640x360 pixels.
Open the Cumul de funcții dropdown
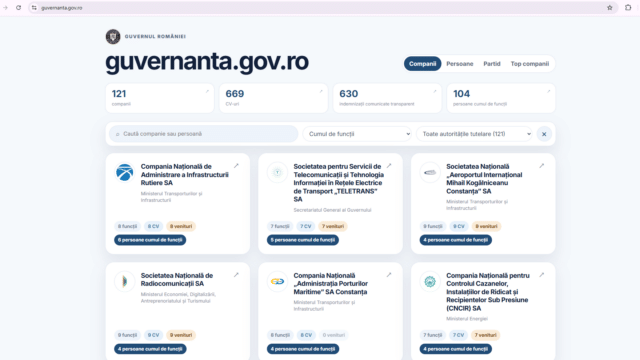(x=357, y=134)
